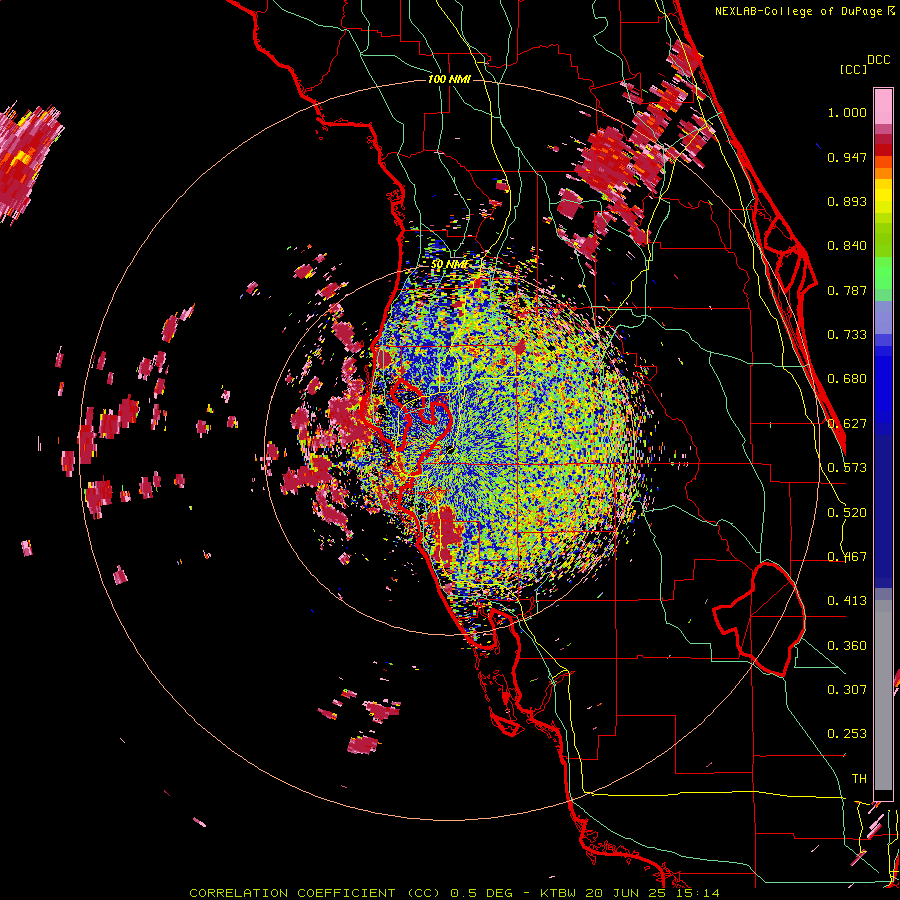Click the 50 NMI range ring label
This screenshot has width=900, height=900.
click(x=450, y=264)
